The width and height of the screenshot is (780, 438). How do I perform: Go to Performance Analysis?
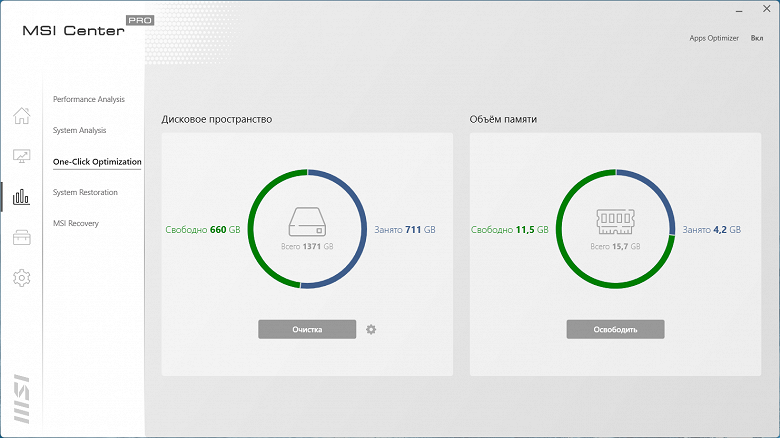pos(89,99)
